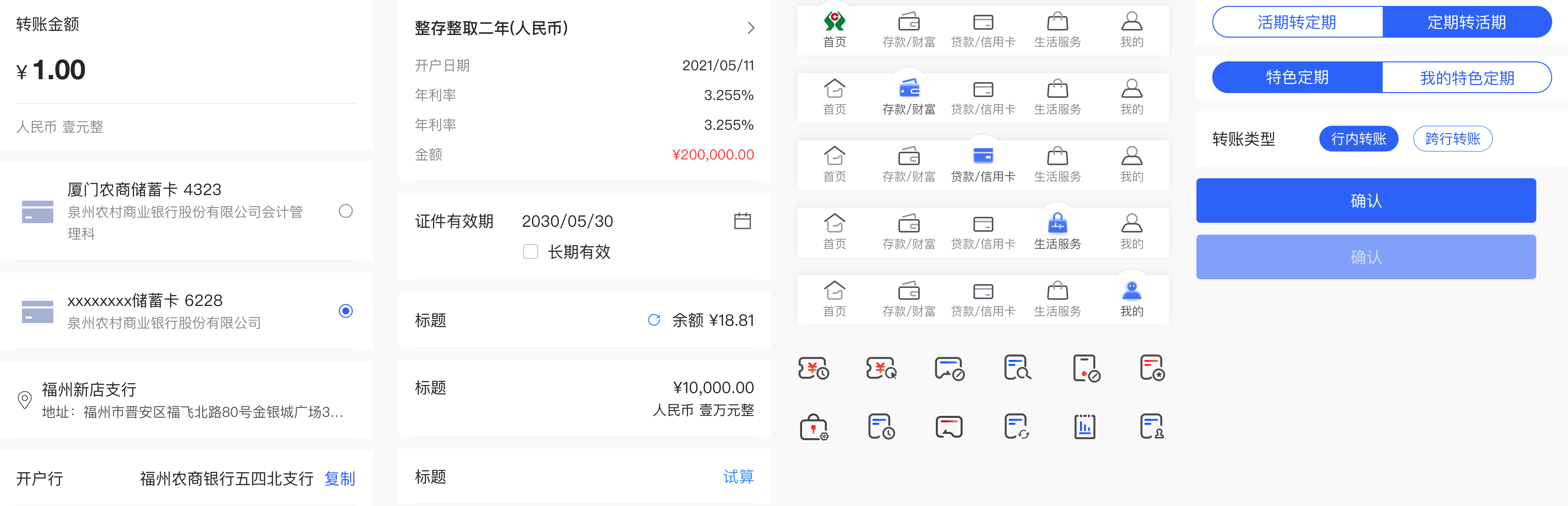Check the 长期有效 checkbox
1568x506 pixels.
tap(531, 252)
